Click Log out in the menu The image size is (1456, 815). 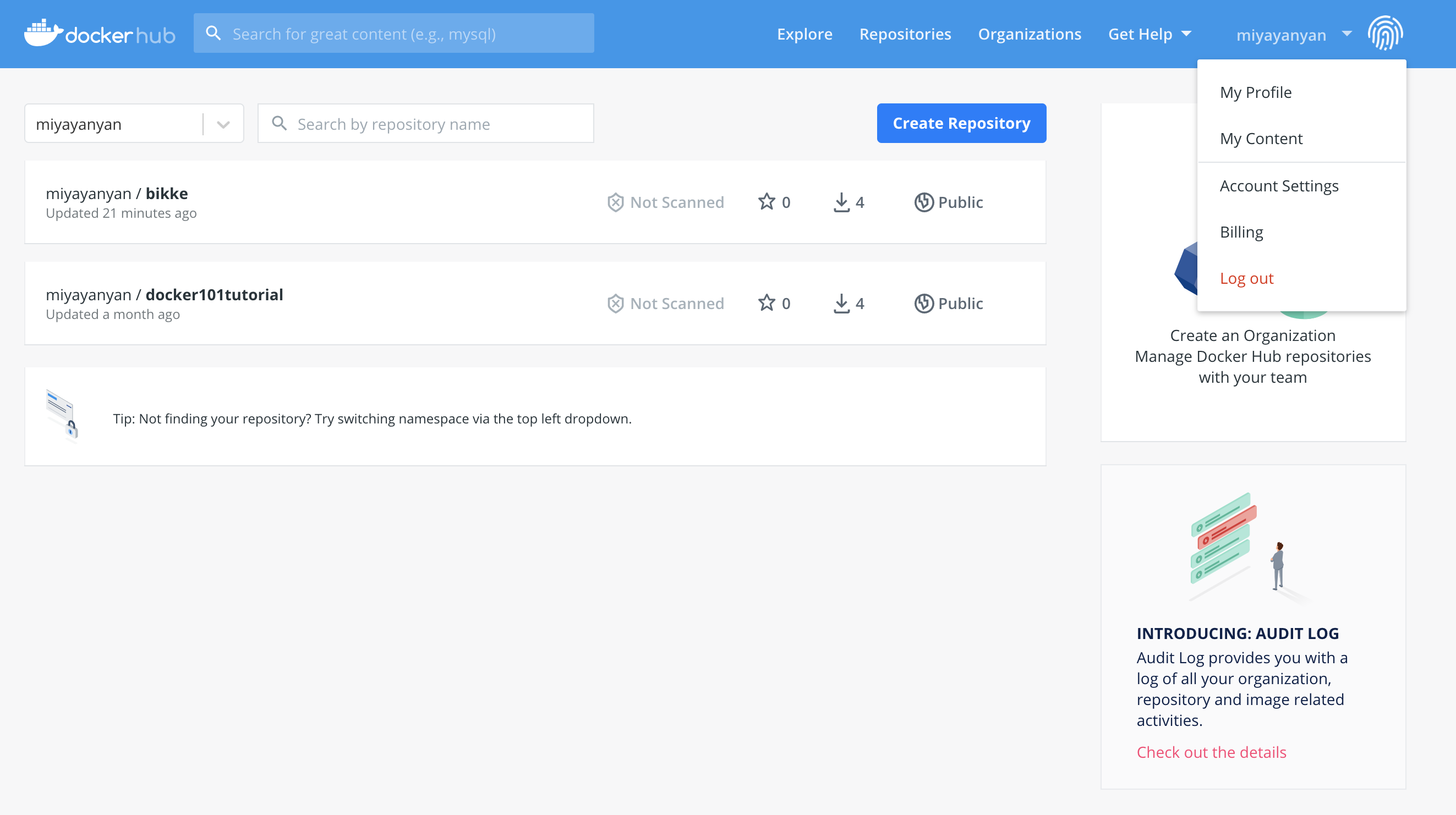(x=1246, y=278)
